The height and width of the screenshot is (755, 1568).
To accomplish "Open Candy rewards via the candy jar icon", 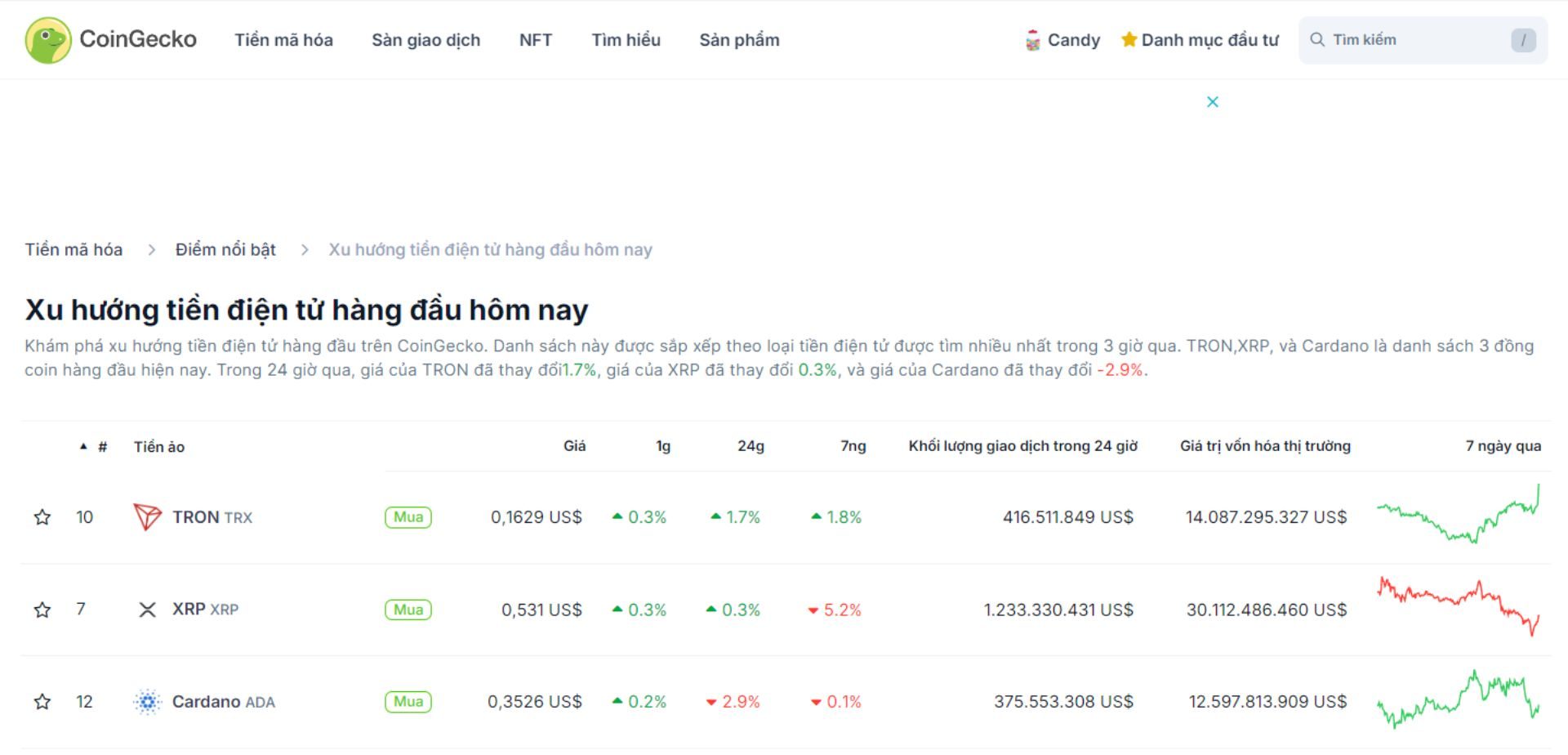I will click(1033, 39).
